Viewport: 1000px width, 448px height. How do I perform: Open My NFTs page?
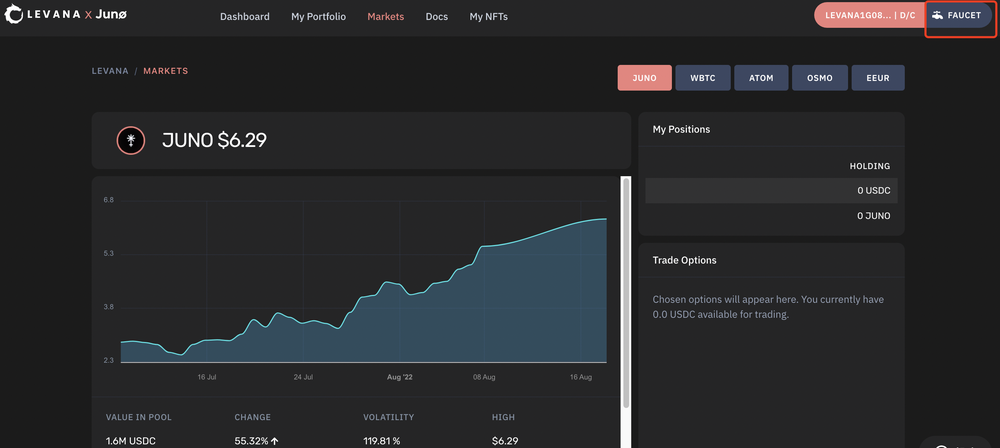pos(489,17)
